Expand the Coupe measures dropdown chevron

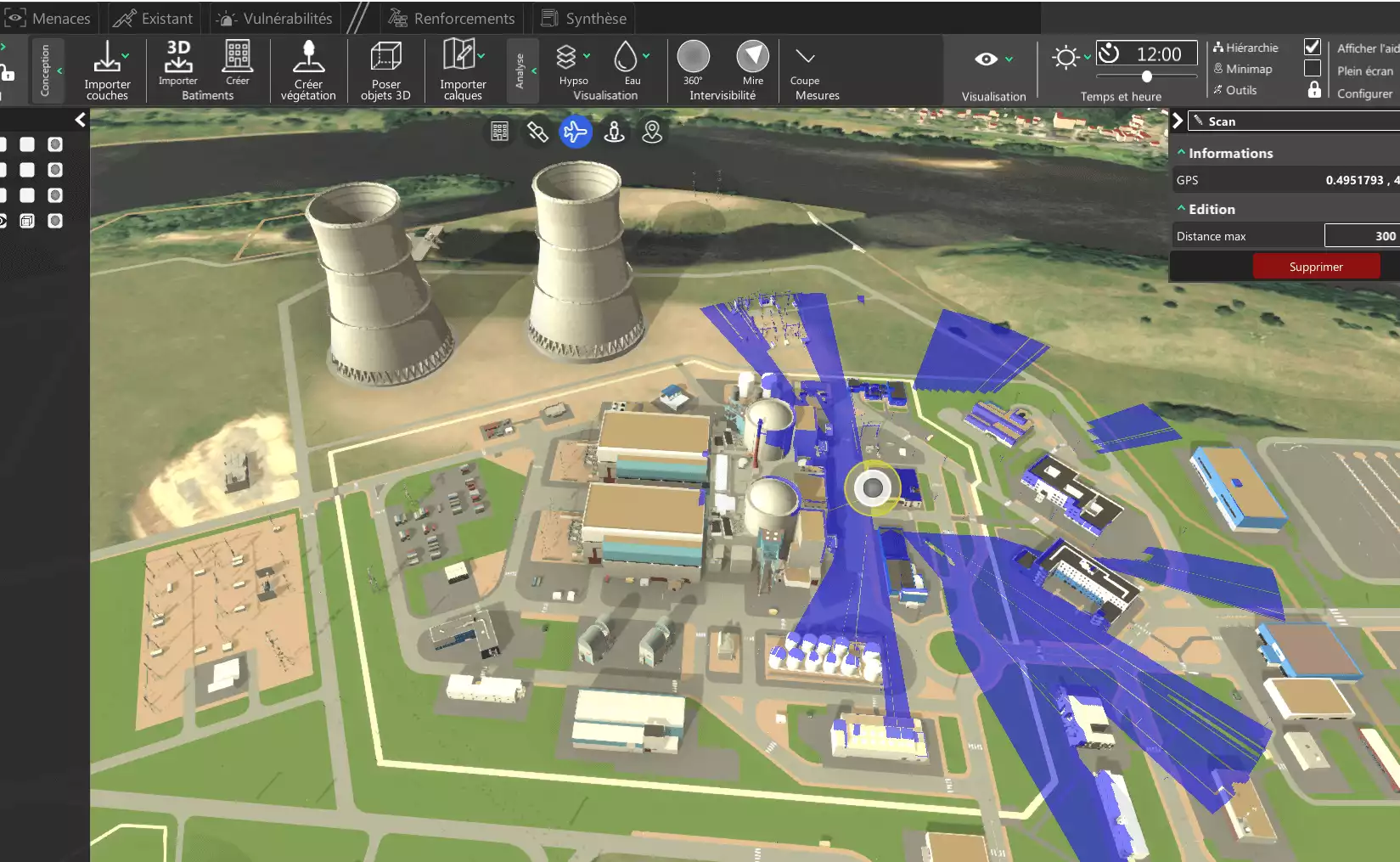(805, 57)
